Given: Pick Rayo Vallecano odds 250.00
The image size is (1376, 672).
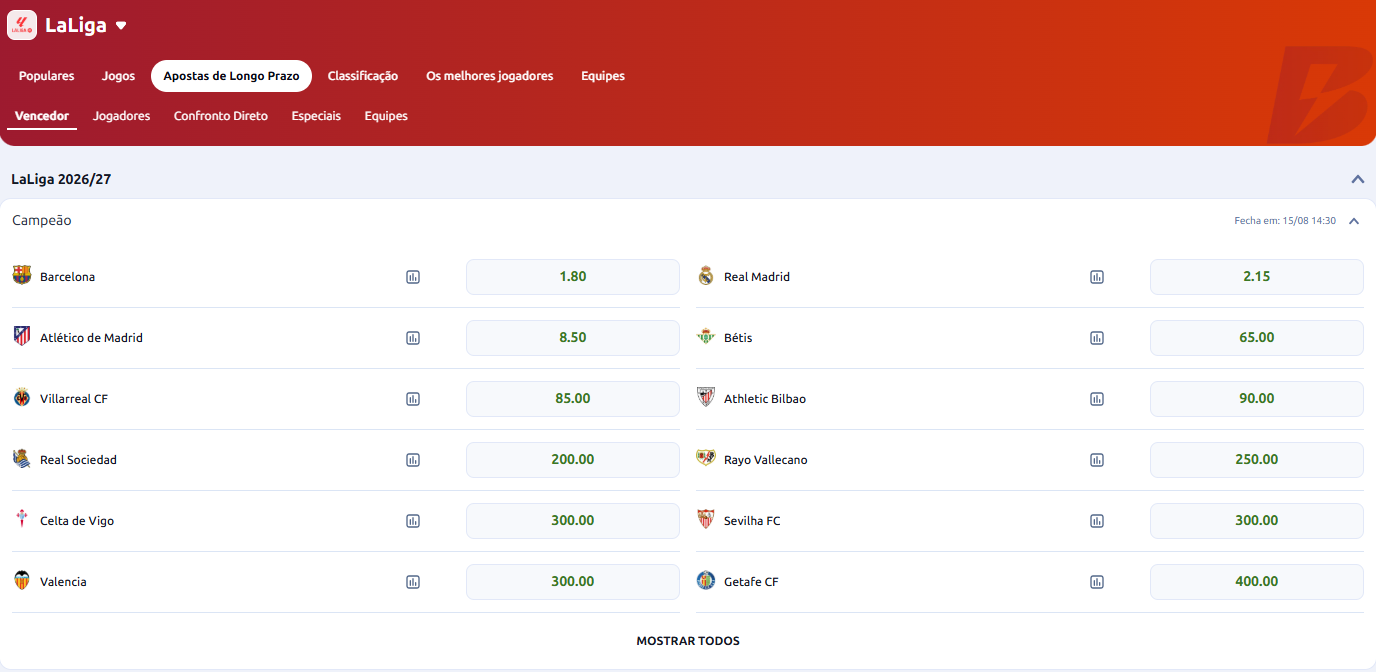Looking at the screenshot, I should (x=1257, y=460).
